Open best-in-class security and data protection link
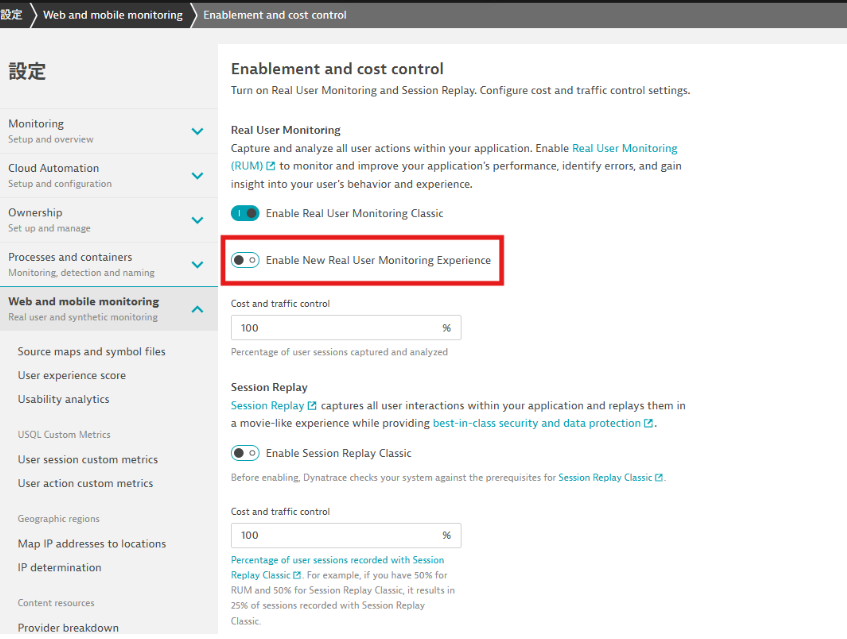Screen dimensions: 847x639 [537, 423]
